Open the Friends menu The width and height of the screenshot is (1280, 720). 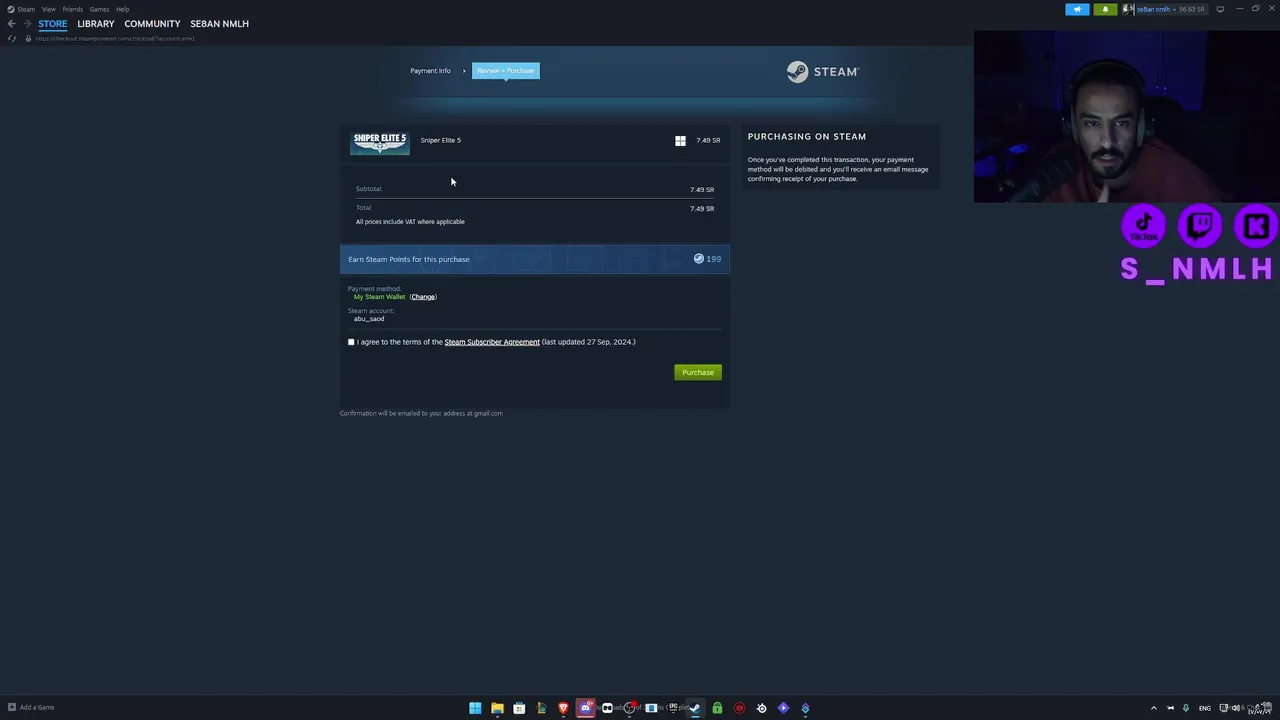pyautogui.click(x=72, y=9)
